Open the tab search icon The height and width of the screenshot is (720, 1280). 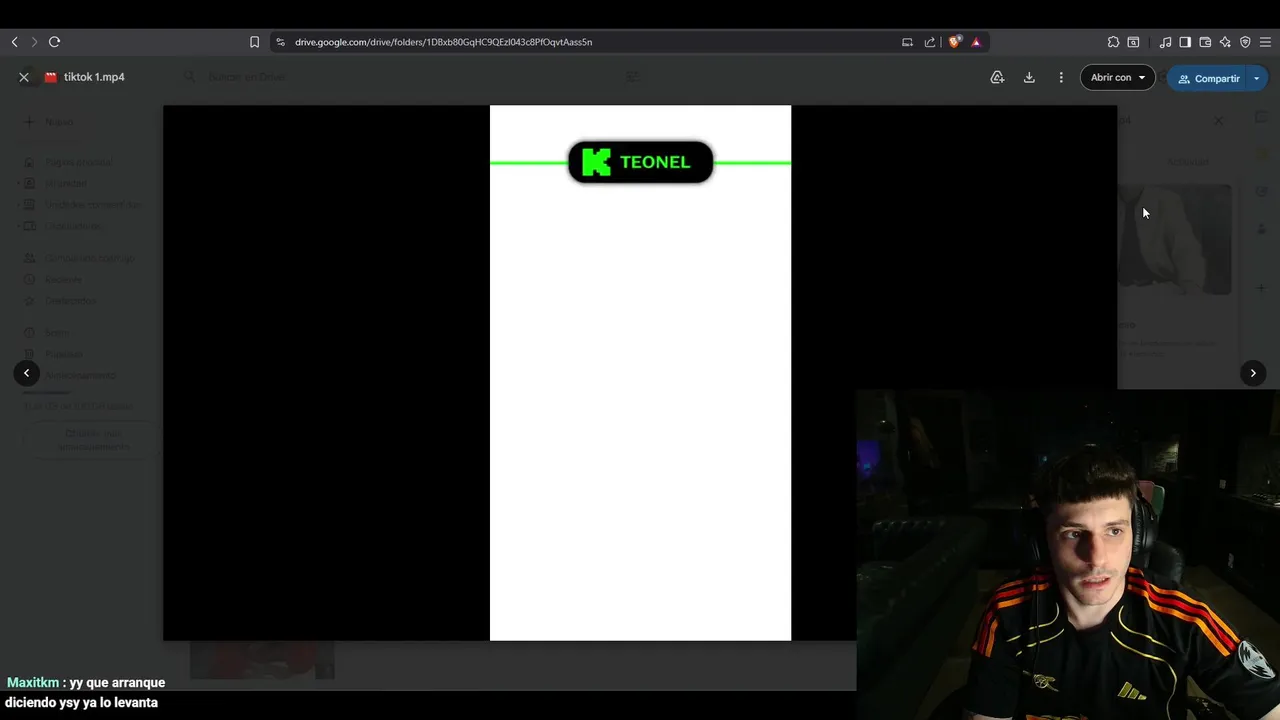point(1133,42)
